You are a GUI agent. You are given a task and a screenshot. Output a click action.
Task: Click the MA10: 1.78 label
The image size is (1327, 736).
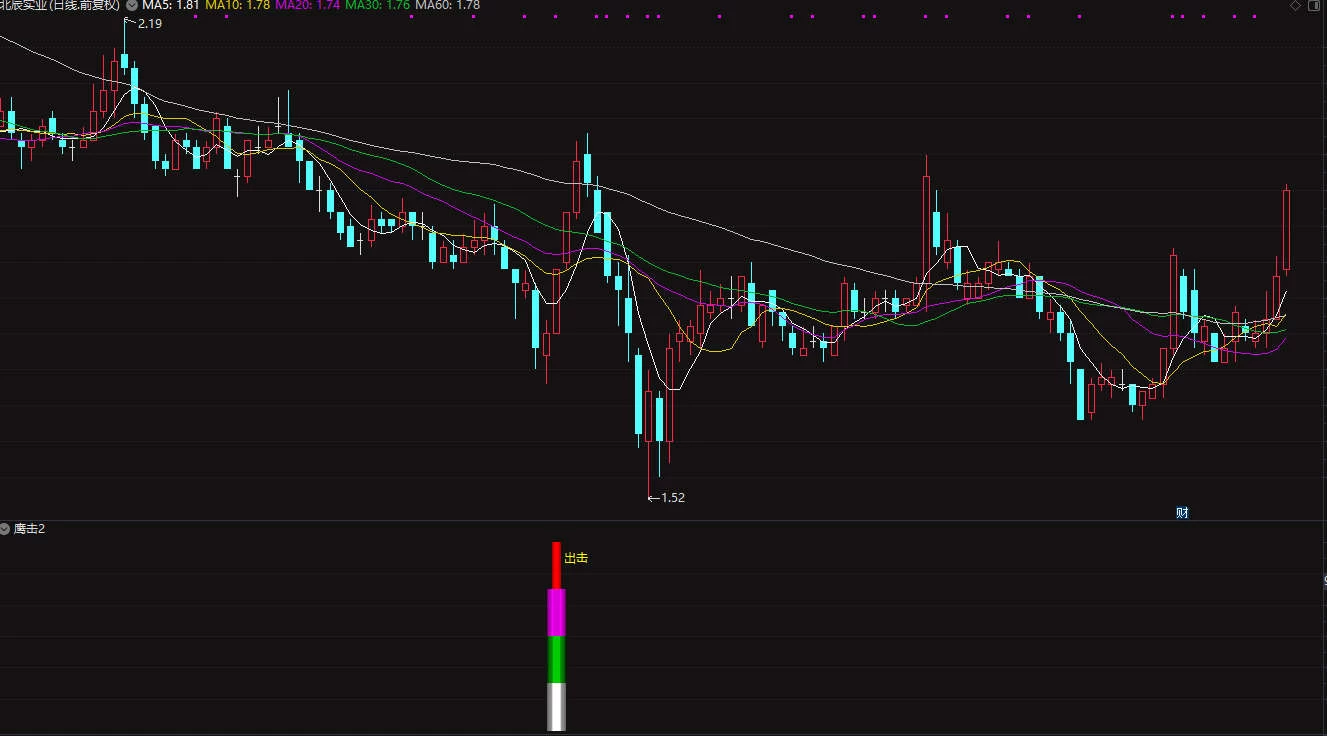click(237, 5)
